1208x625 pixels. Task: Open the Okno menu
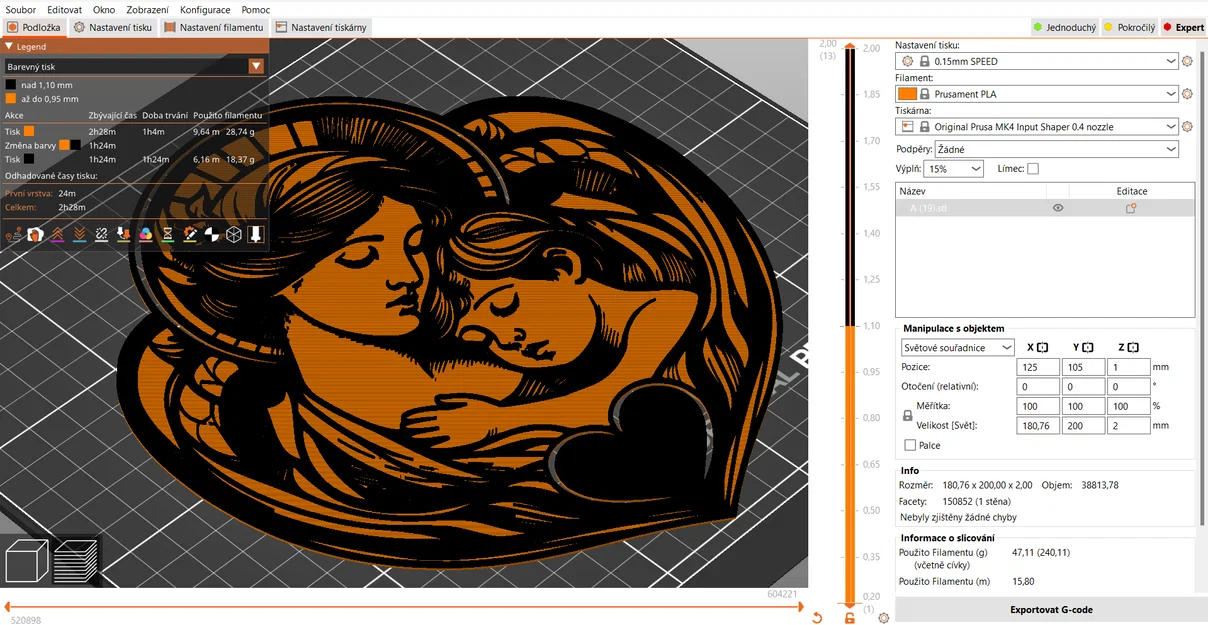pos(104,9)
